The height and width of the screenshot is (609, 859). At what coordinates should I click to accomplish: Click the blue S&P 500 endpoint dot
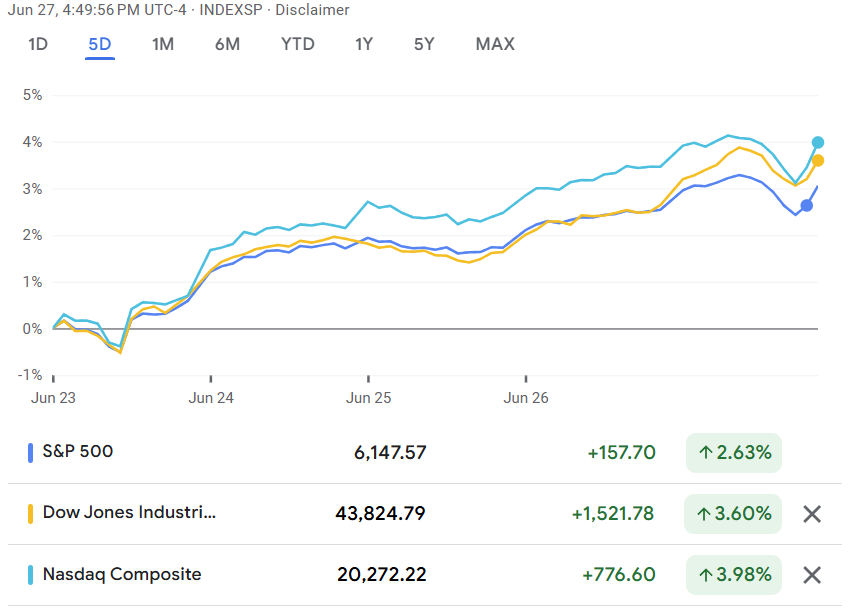click(806, 205)
